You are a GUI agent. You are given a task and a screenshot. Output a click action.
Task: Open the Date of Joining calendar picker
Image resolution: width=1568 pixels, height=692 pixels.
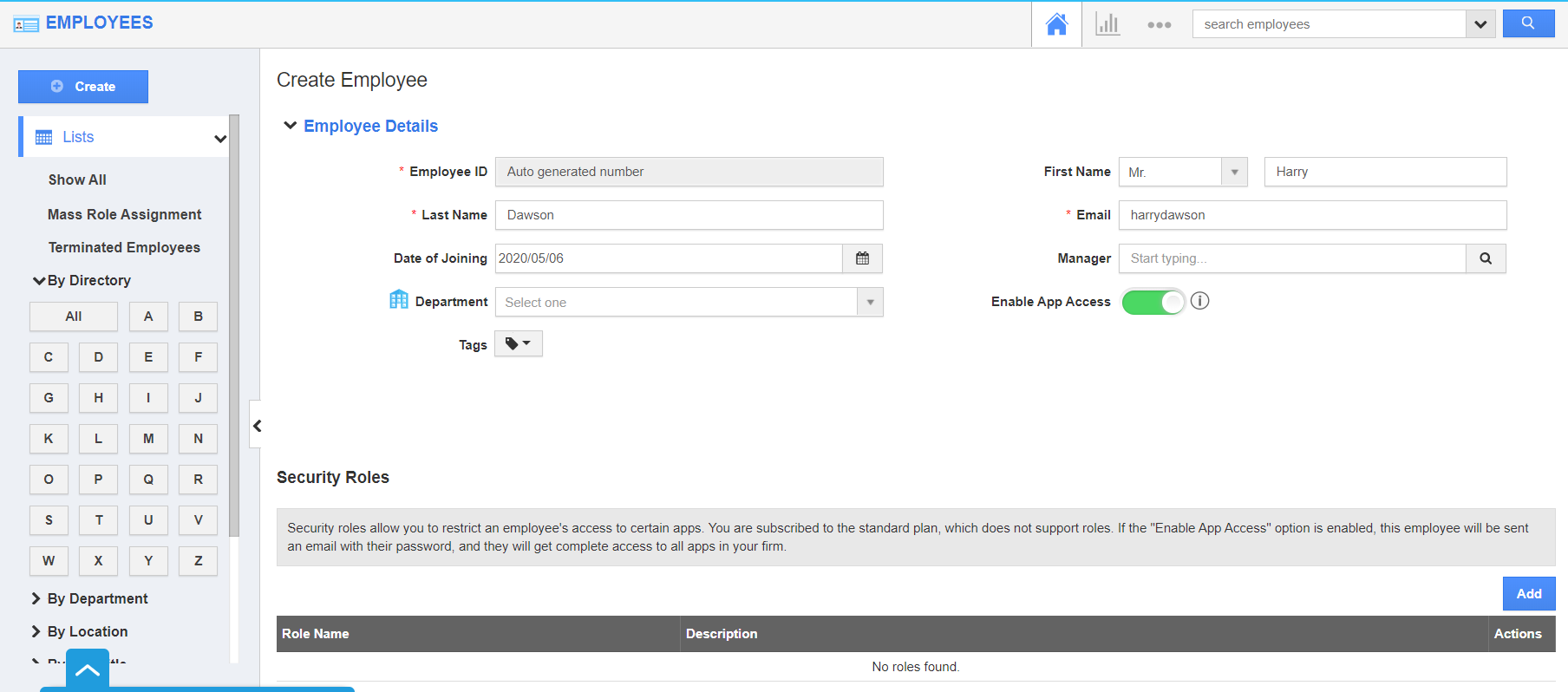pyautogui.click(x=862, y=258)
